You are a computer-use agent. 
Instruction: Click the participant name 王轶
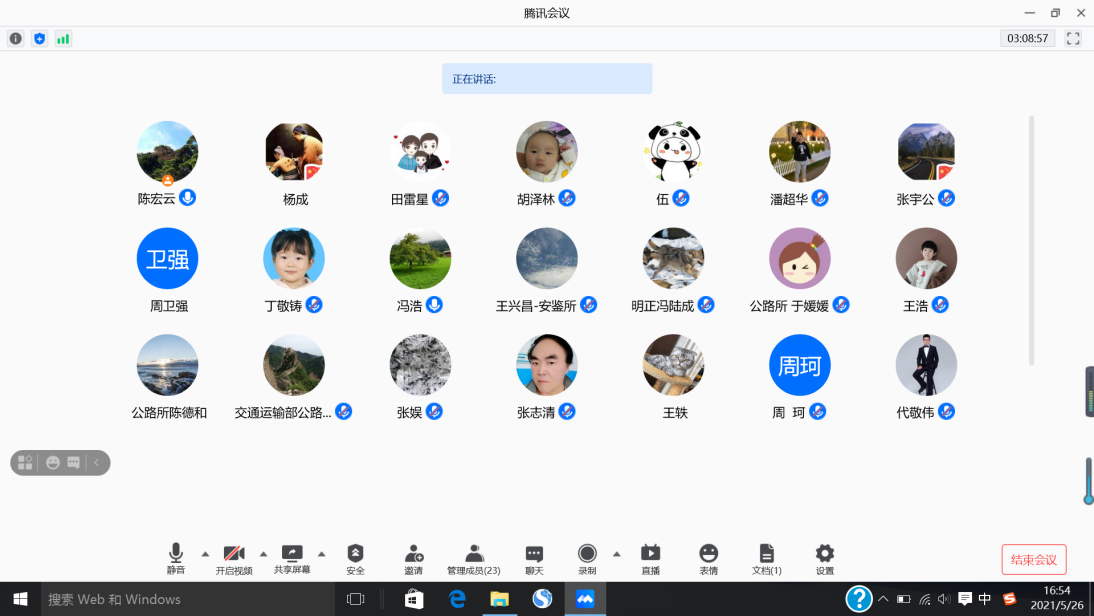(x=675, y=413)
